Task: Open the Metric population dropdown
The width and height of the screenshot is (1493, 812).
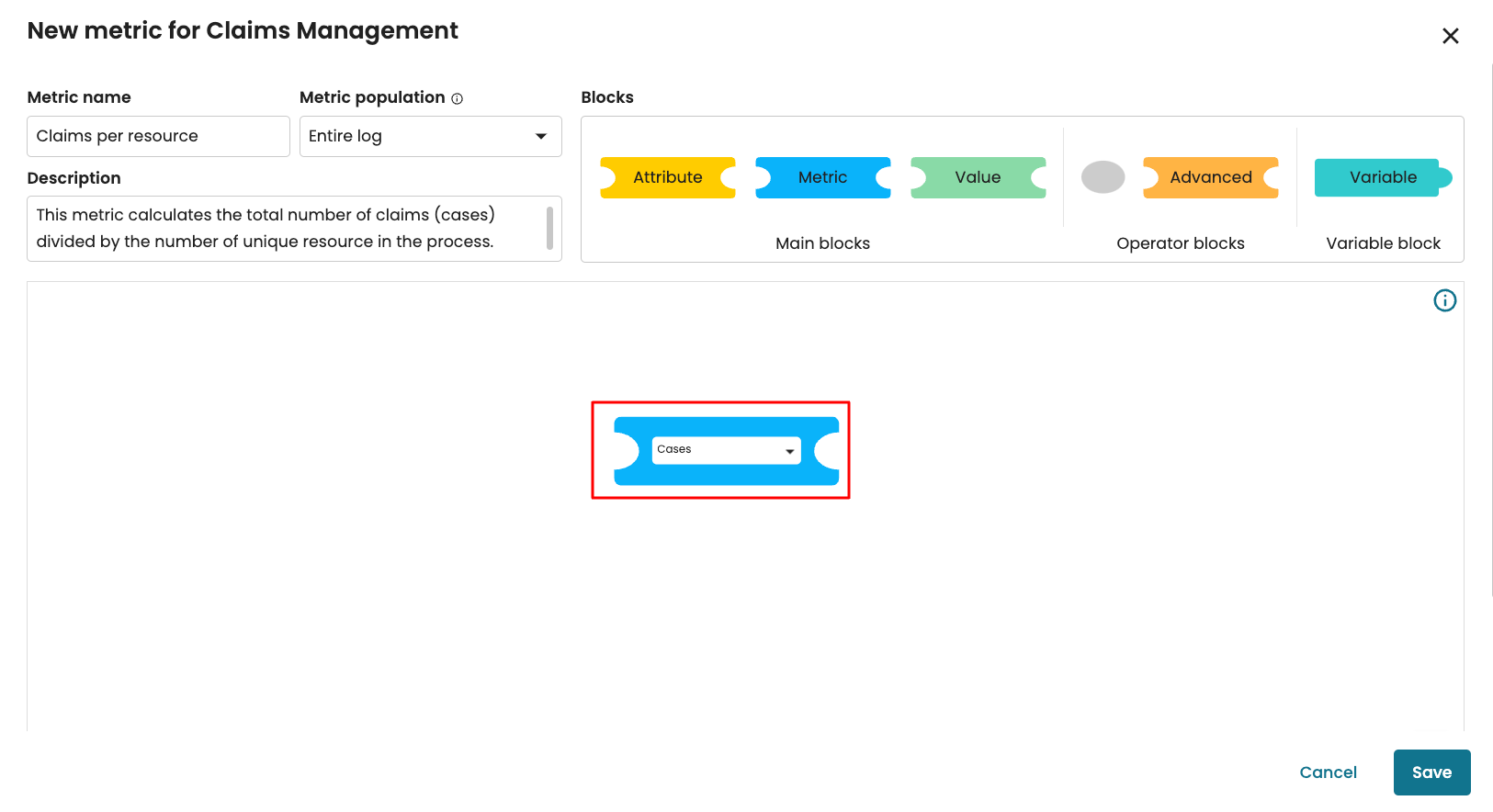Action: 430,136
